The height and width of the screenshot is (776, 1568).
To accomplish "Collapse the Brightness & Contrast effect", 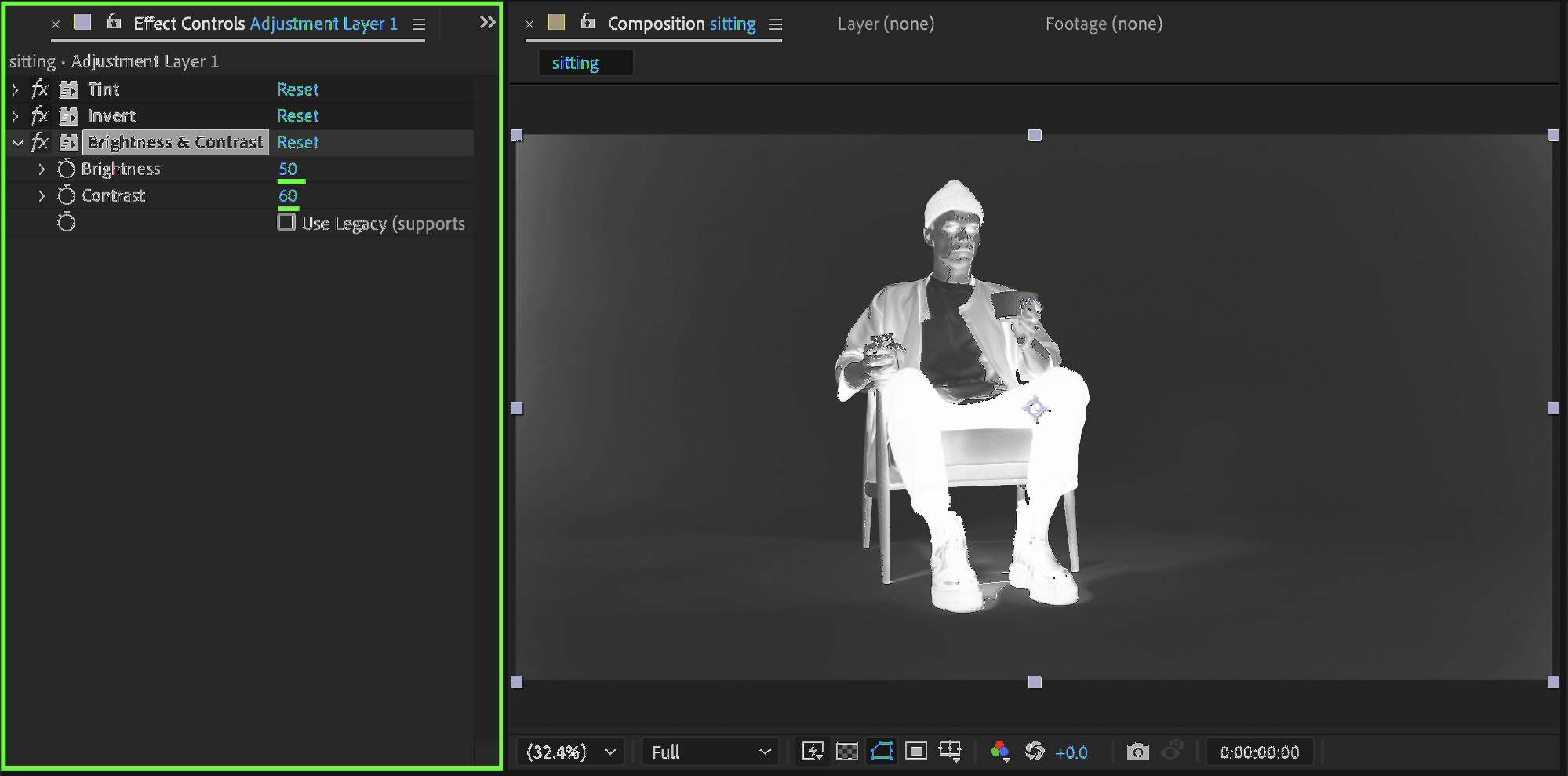I will [x=17, y=143].
